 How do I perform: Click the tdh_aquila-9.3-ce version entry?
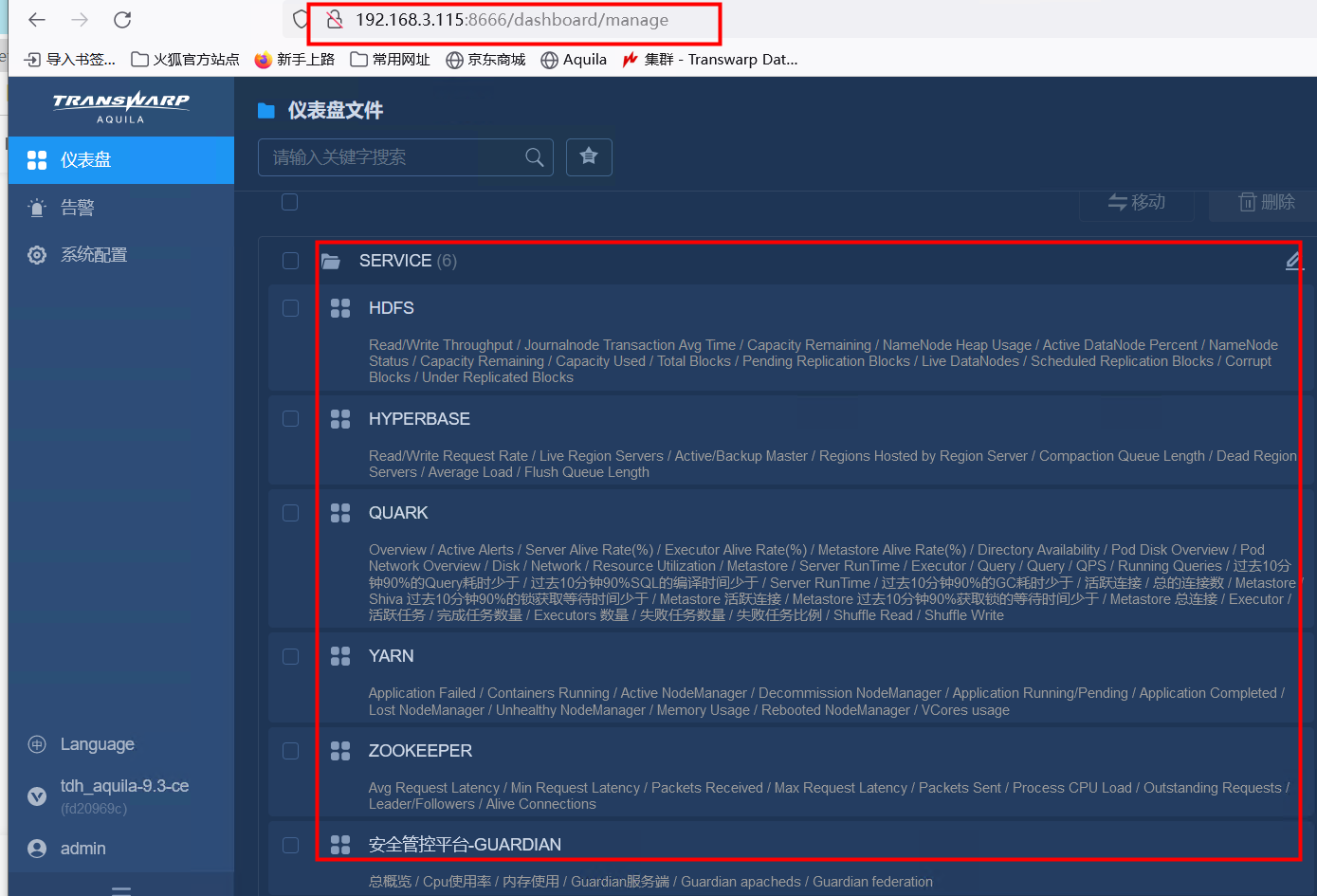pyautogui.click(x=124, y=786)
